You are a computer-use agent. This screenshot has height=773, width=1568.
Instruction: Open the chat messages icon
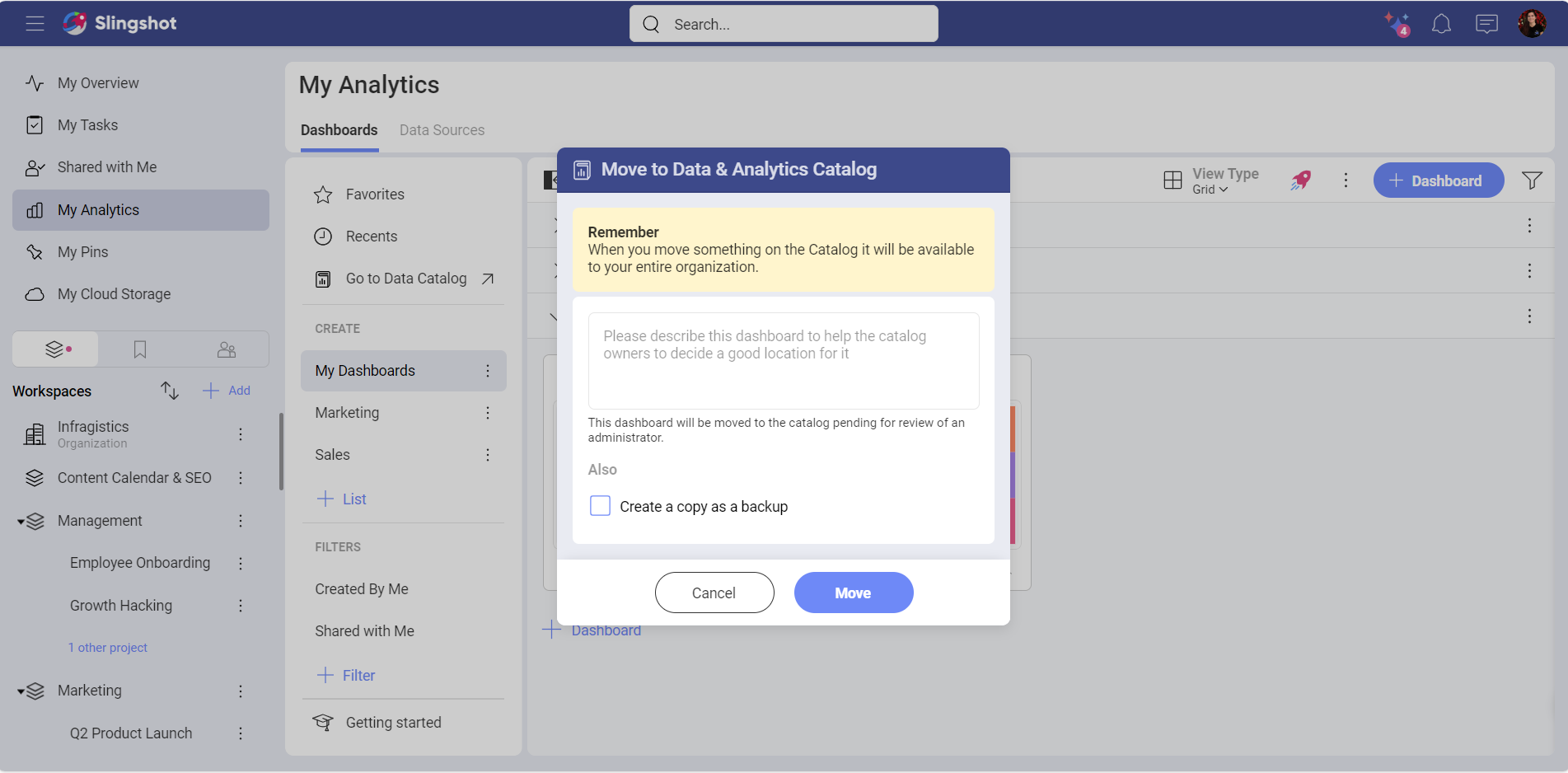[1486, 24]
